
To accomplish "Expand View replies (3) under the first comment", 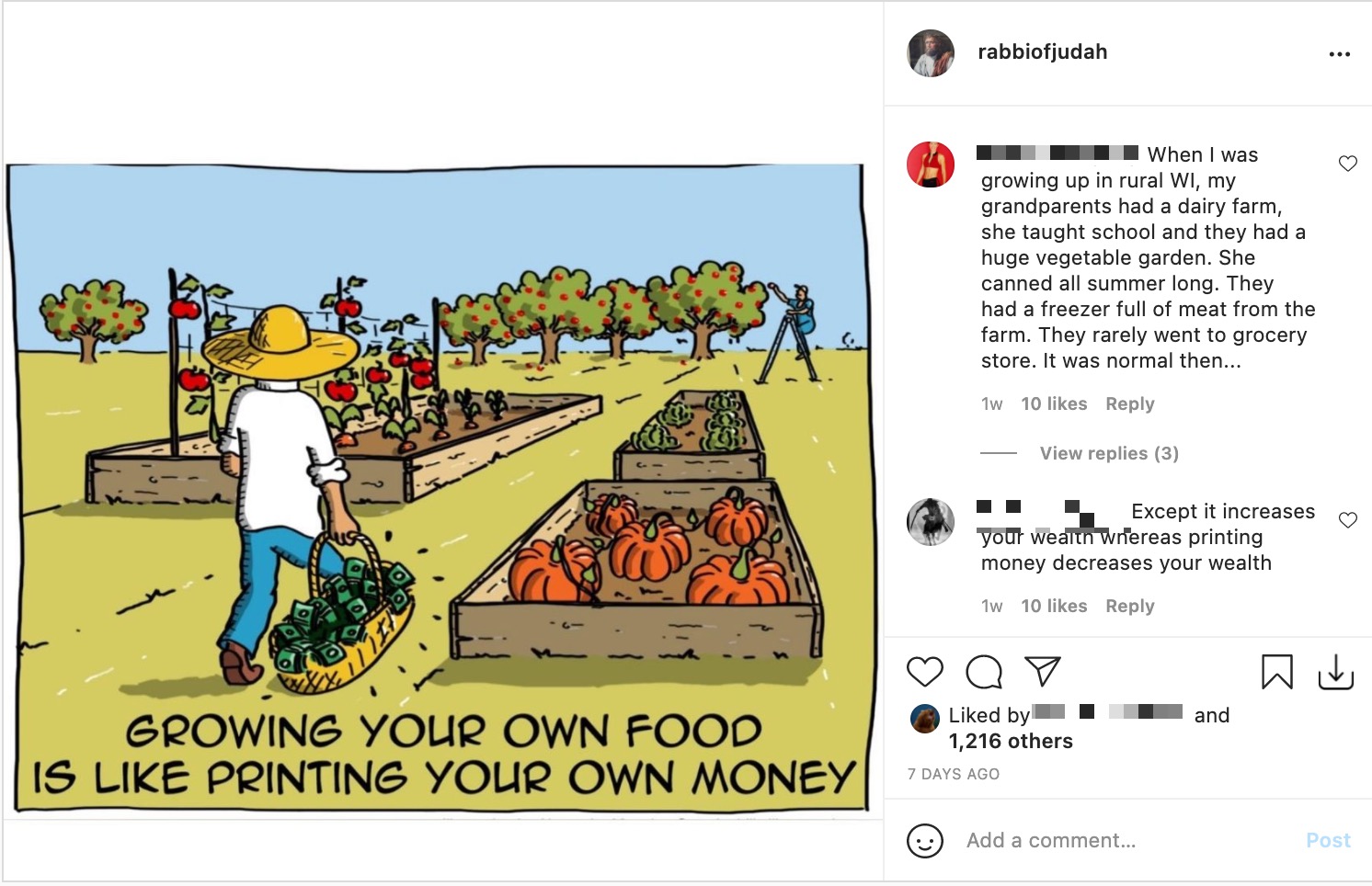I will (x=1107, y=452).
